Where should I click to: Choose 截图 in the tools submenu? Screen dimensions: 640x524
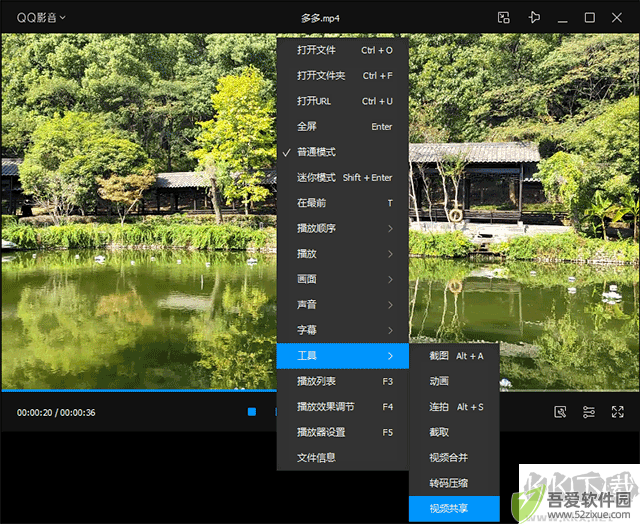click(454, 356)
